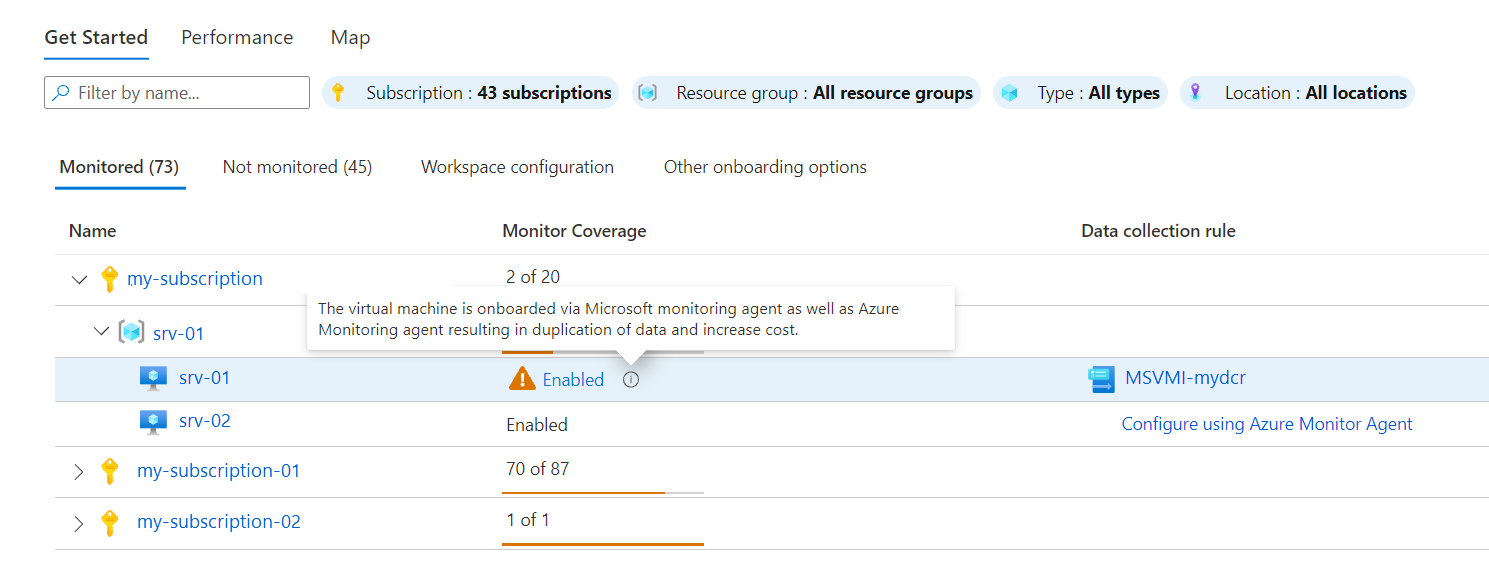Image resolution: width=1489 pixels, height=573 pixels.
Task: Collapse the my-subscription tree row
Action: pos(80,279)
